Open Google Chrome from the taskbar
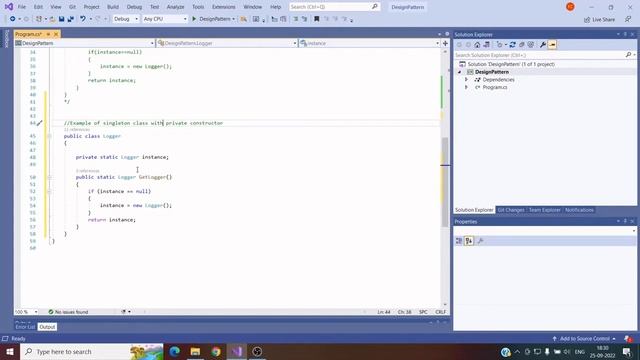This screenshot has height=360, width=640. pos(216,351)
